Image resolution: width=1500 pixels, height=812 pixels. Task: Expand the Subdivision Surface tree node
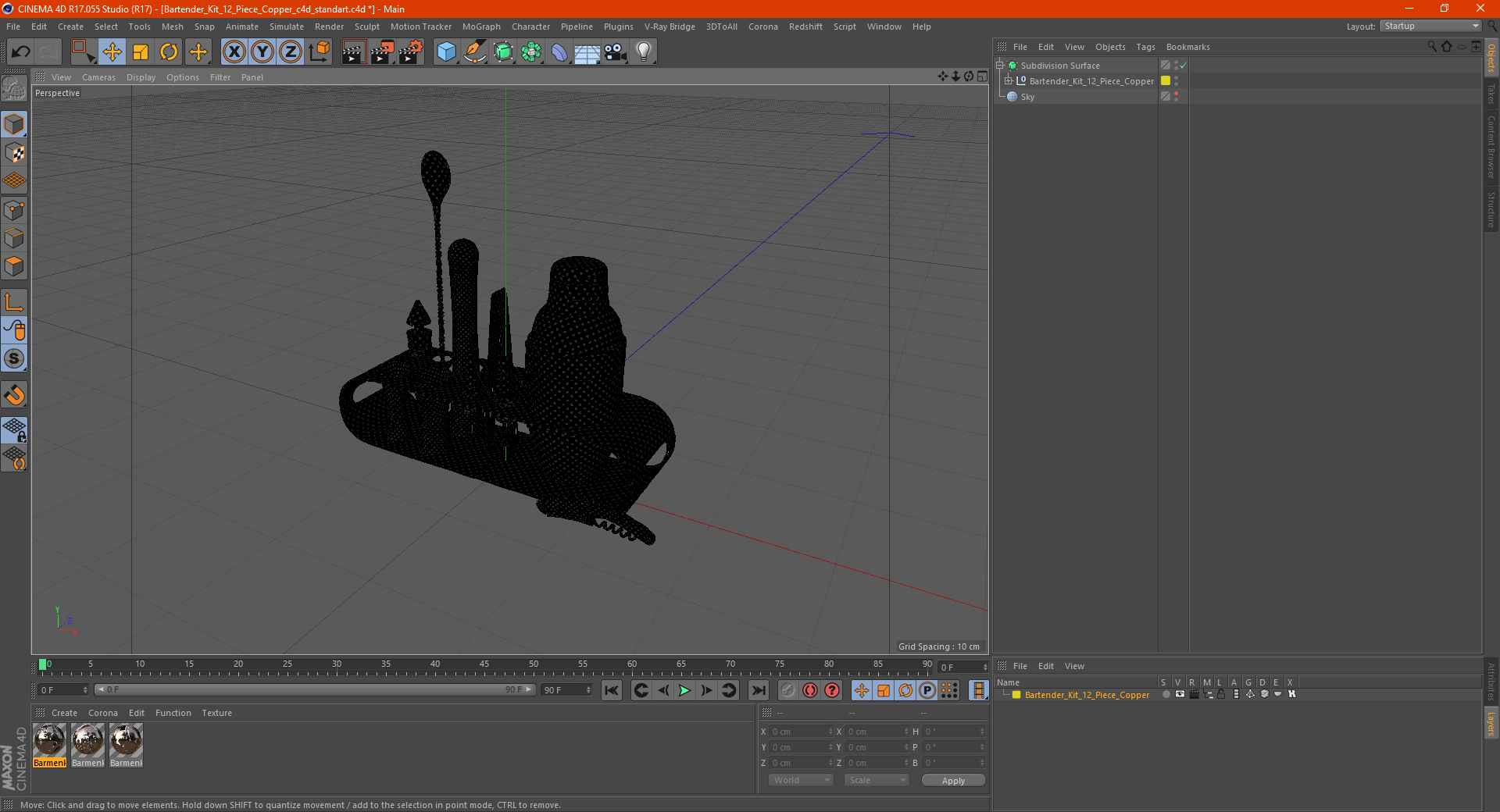click(1000, 66)
